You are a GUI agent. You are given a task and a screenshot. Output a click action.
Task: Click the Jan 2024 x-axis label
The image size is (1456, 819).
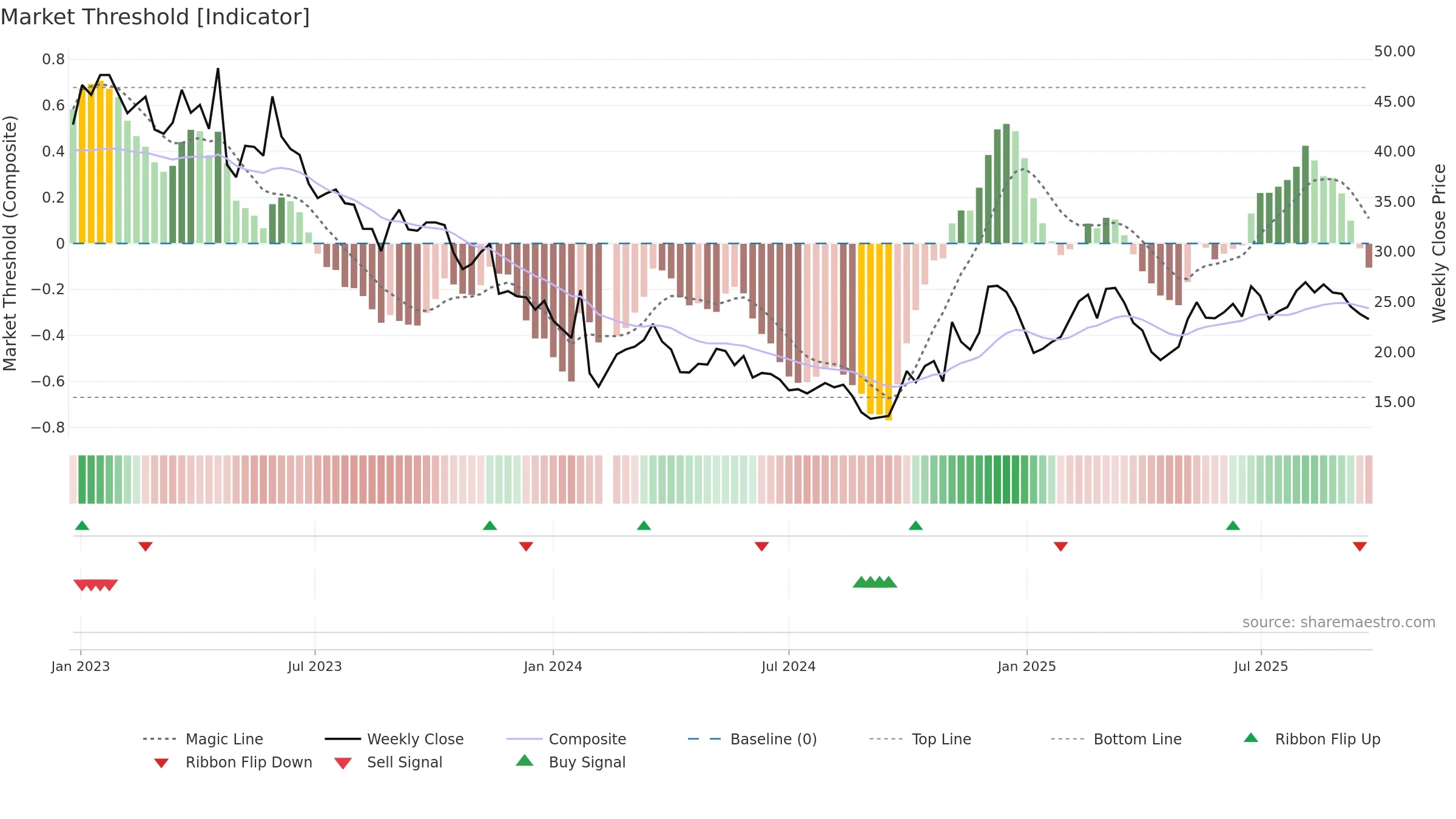click(x=553, y=667)
